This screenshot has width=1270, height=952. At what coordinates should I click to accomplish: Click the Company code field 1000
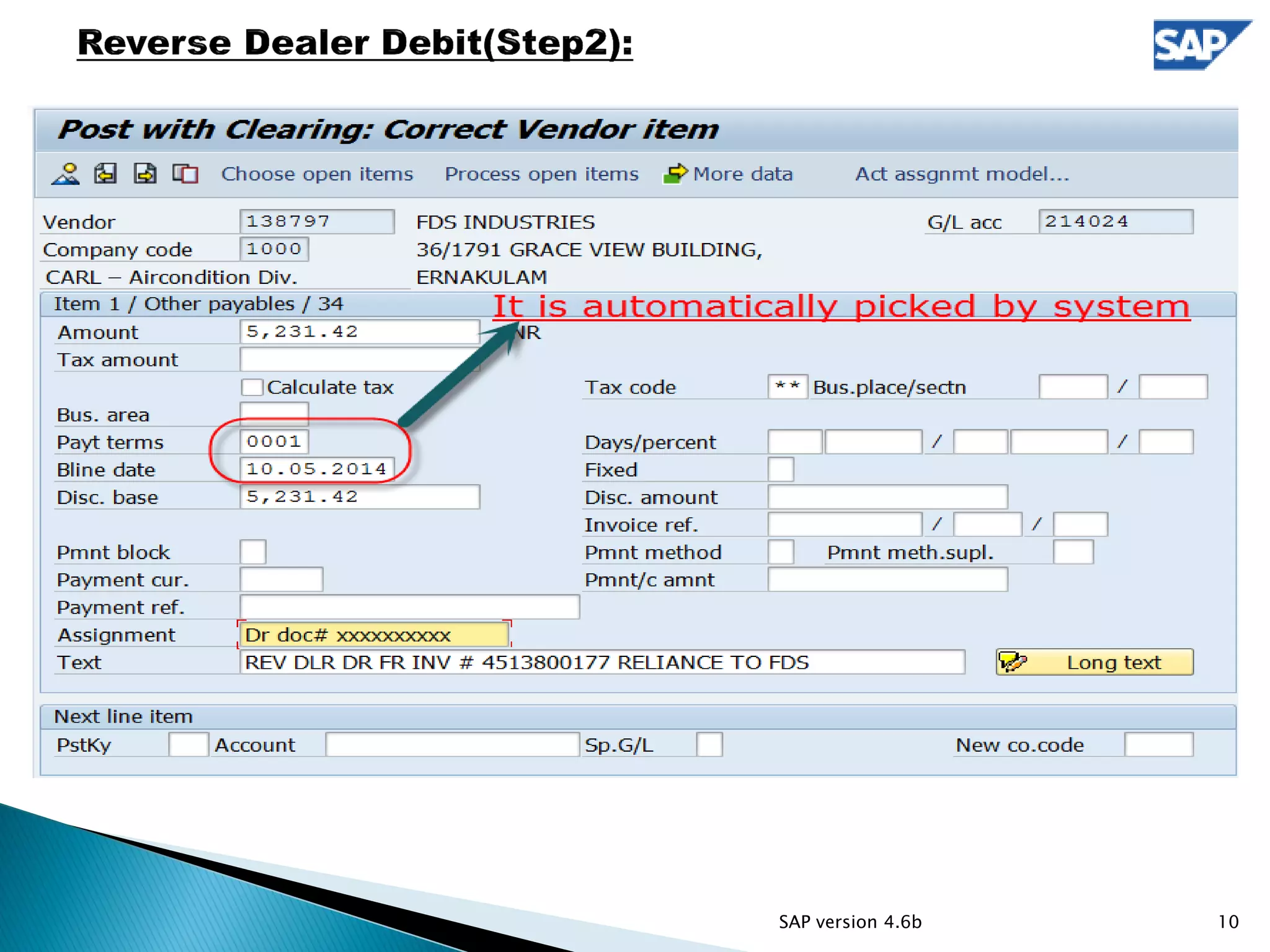tap(274, 249)
